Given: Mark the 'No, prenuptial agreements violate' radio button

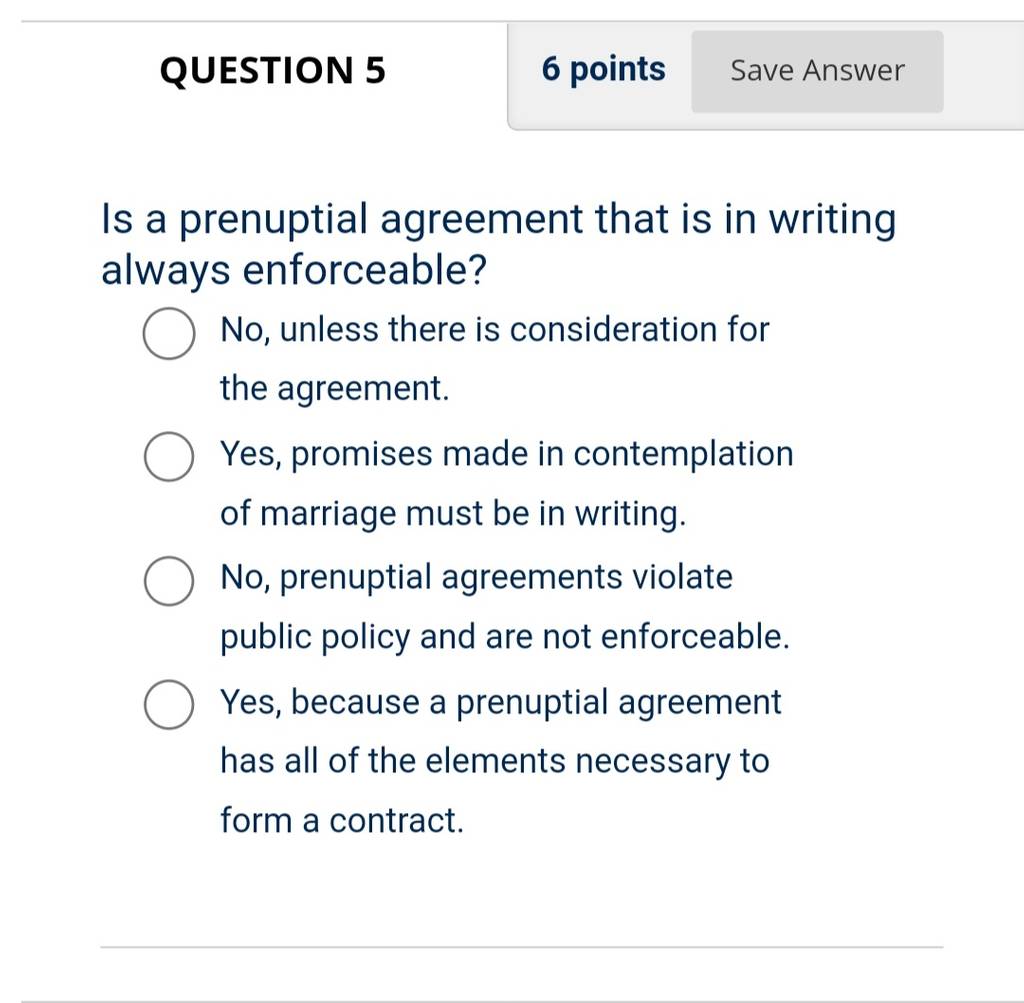Looking at the screenshot, I should point(168,581).
